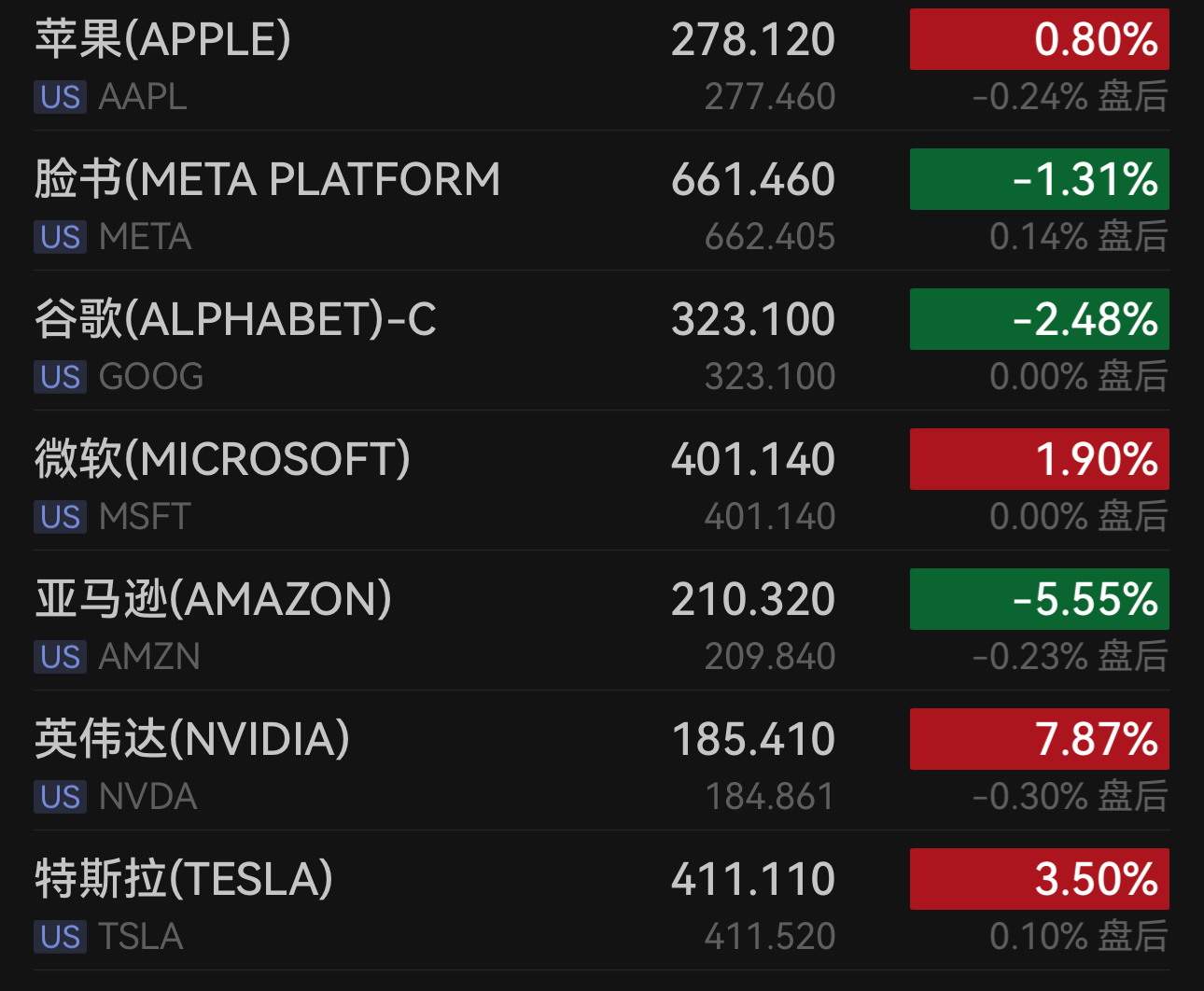Click the US market badge beside AMZN

click(60, 657)
